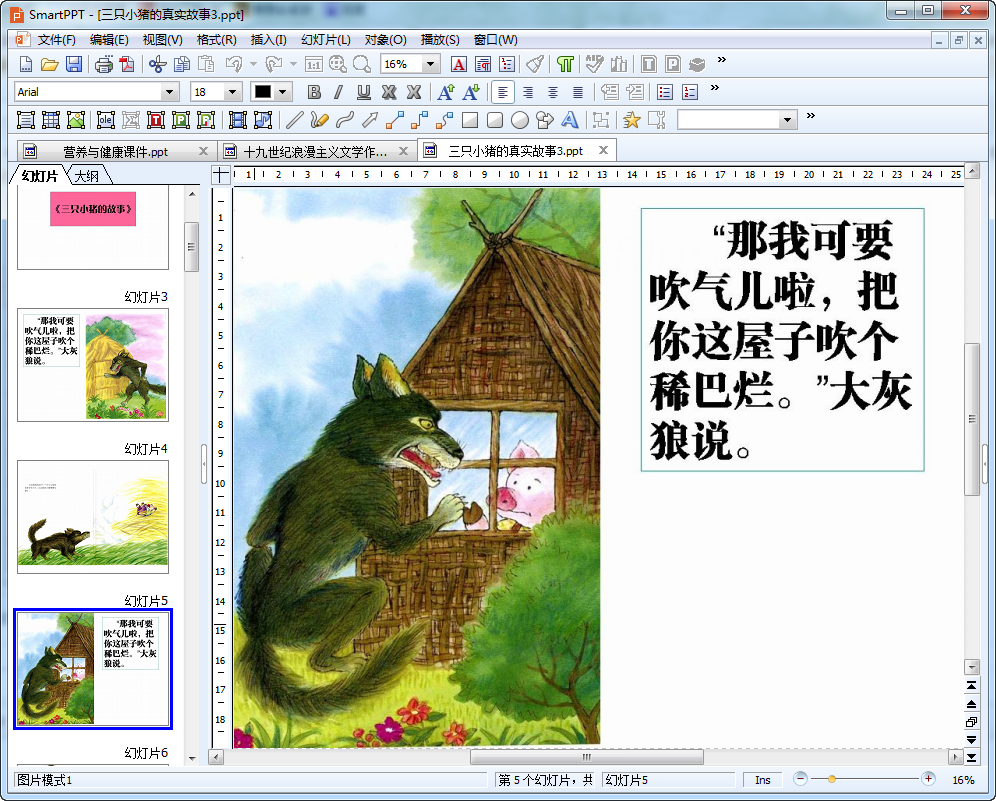Open the 播放(S) menu

(440, 40)
